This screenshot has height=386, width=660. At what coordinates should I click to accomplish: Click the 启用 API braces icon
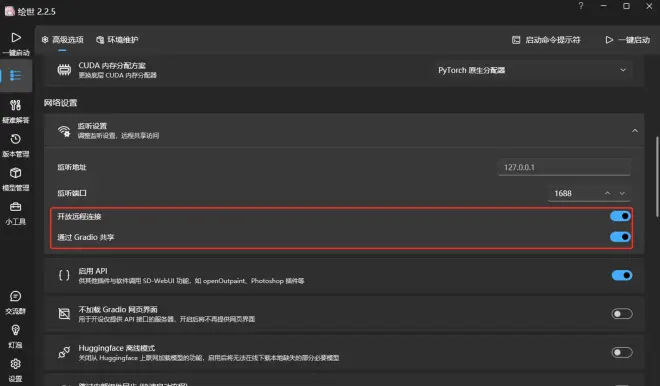64,275
